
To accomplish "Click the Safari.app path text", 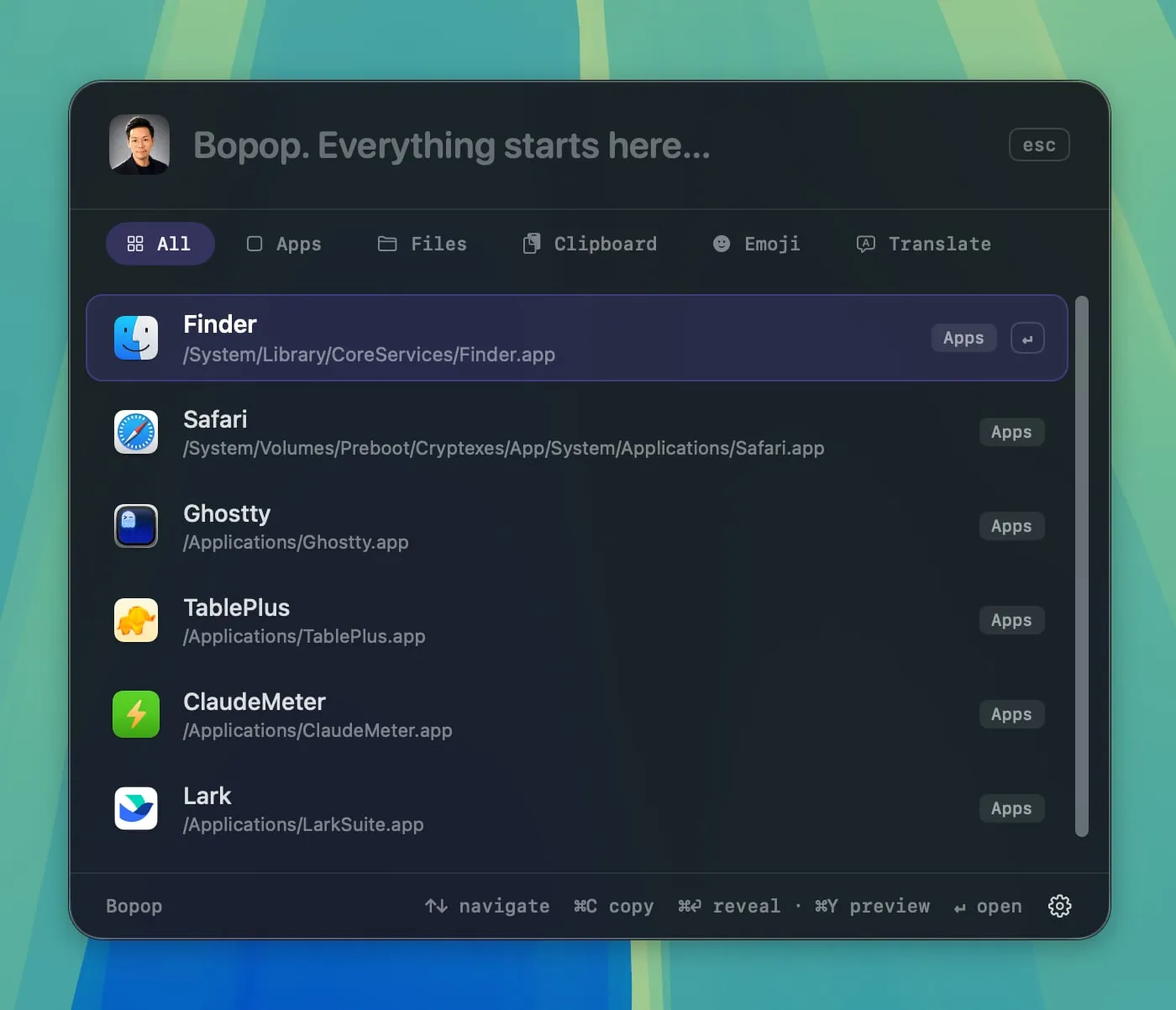I will coord(504,449).
